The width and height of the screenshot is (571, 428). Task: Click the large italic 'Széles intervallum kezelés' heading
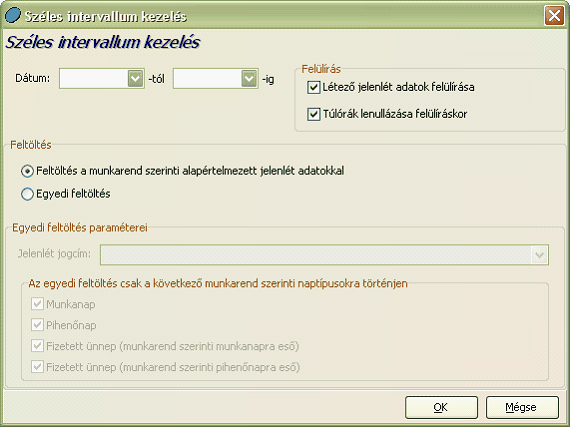point(103,42)
